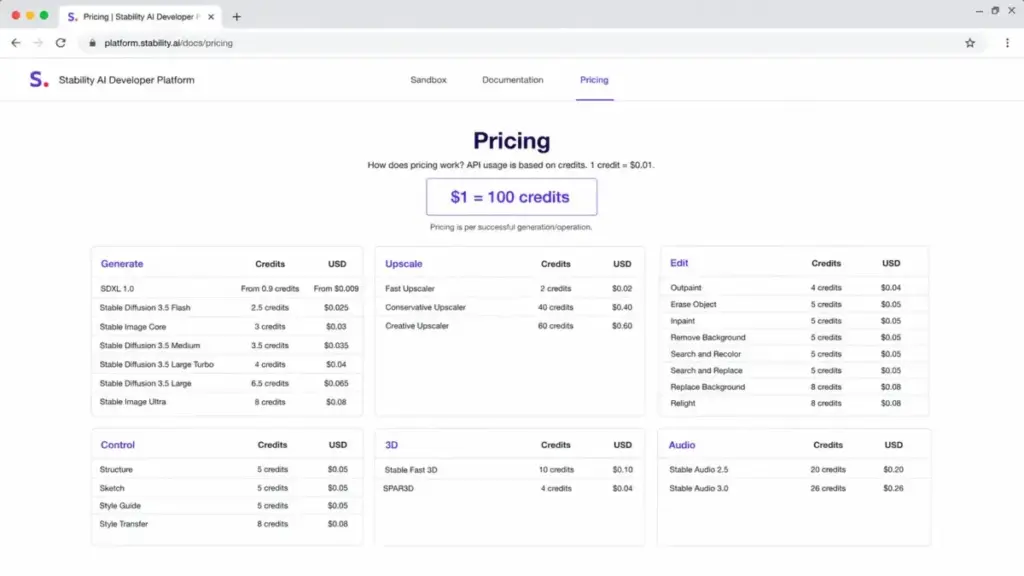Click 'Pricing is per successful generation' note

[x=511, y=227]
